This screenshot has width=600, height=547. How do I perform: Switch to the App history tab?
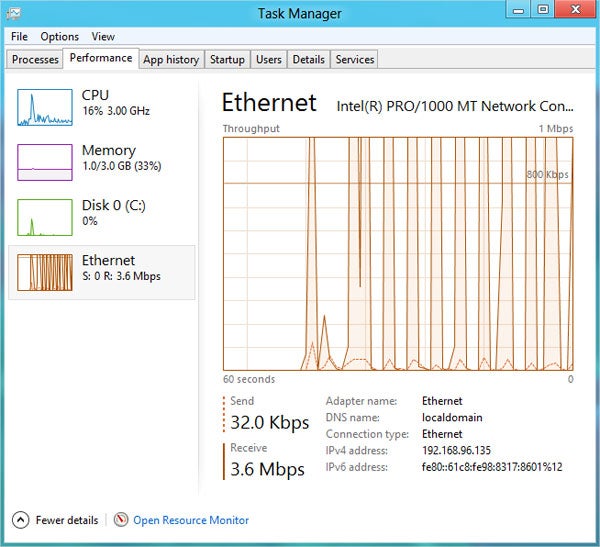pos(171,60)
